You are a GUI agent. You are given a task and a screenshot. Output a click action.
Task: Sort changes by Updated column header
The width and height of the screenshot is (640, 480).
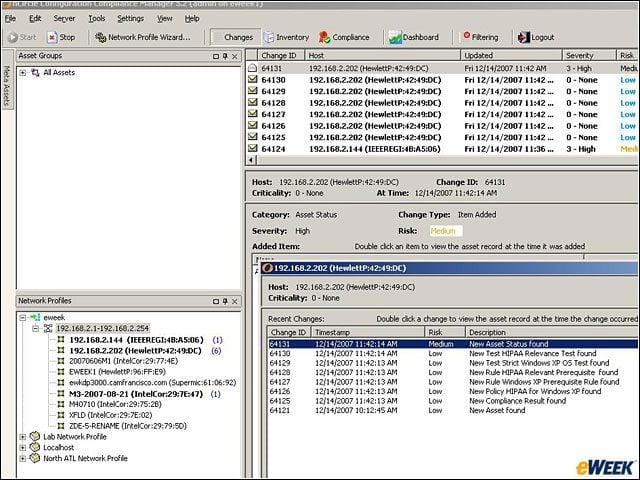(511, 56)
